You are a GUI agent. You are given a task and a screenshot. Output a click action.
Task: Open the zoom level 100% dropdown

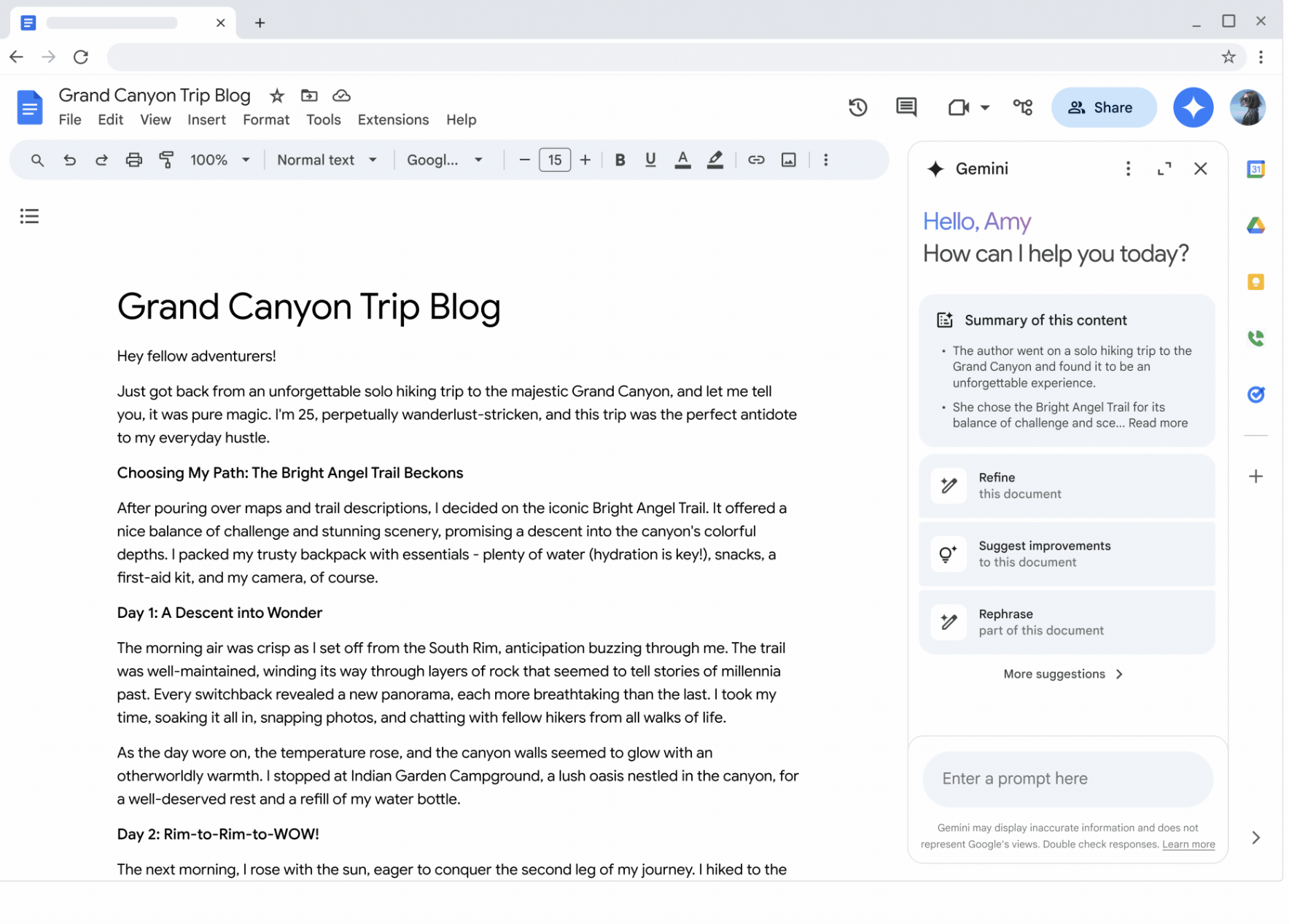(219, 160)
